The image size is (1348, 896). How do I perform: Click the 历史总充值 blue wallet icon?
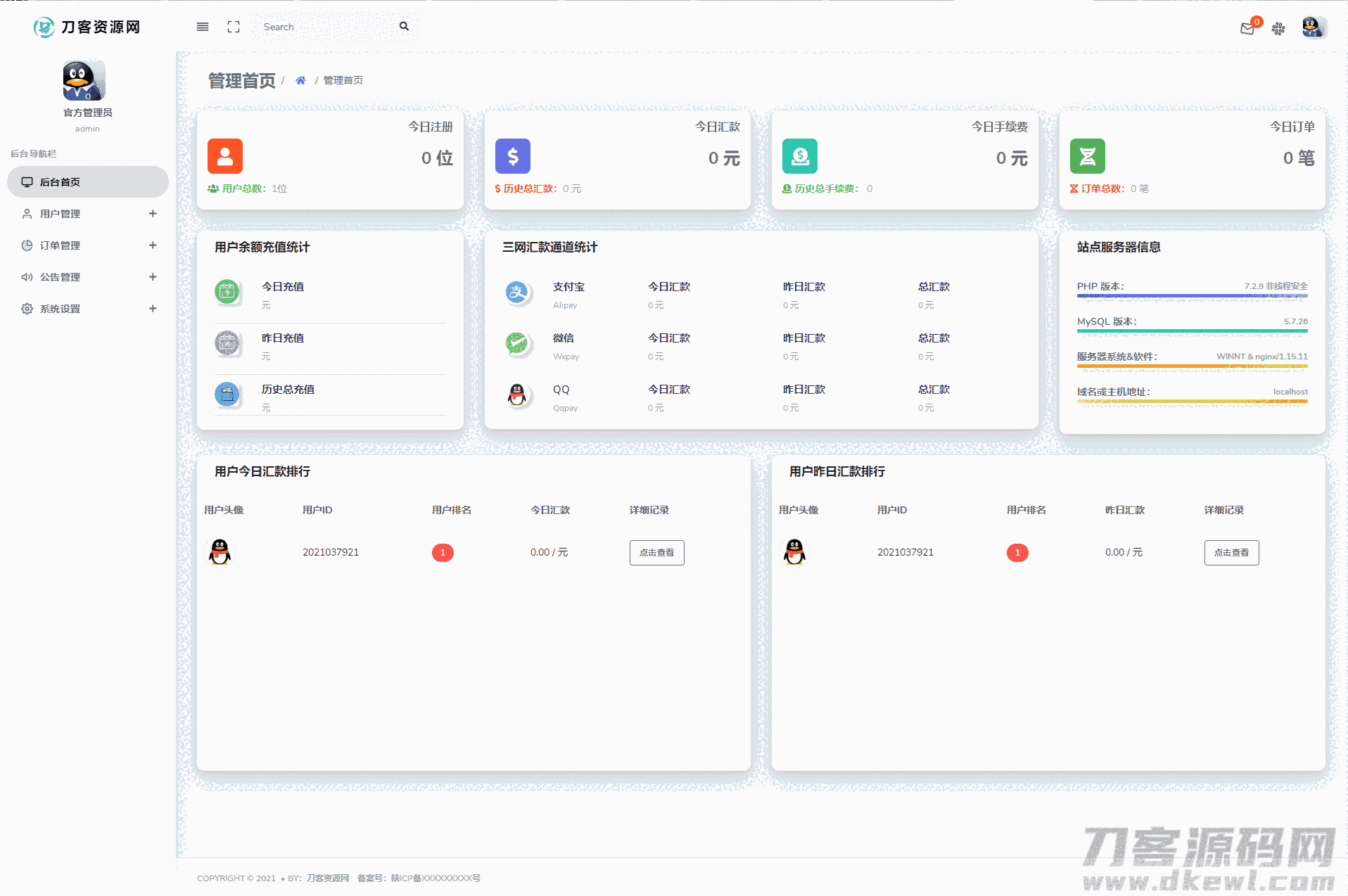tap(227, 395)
